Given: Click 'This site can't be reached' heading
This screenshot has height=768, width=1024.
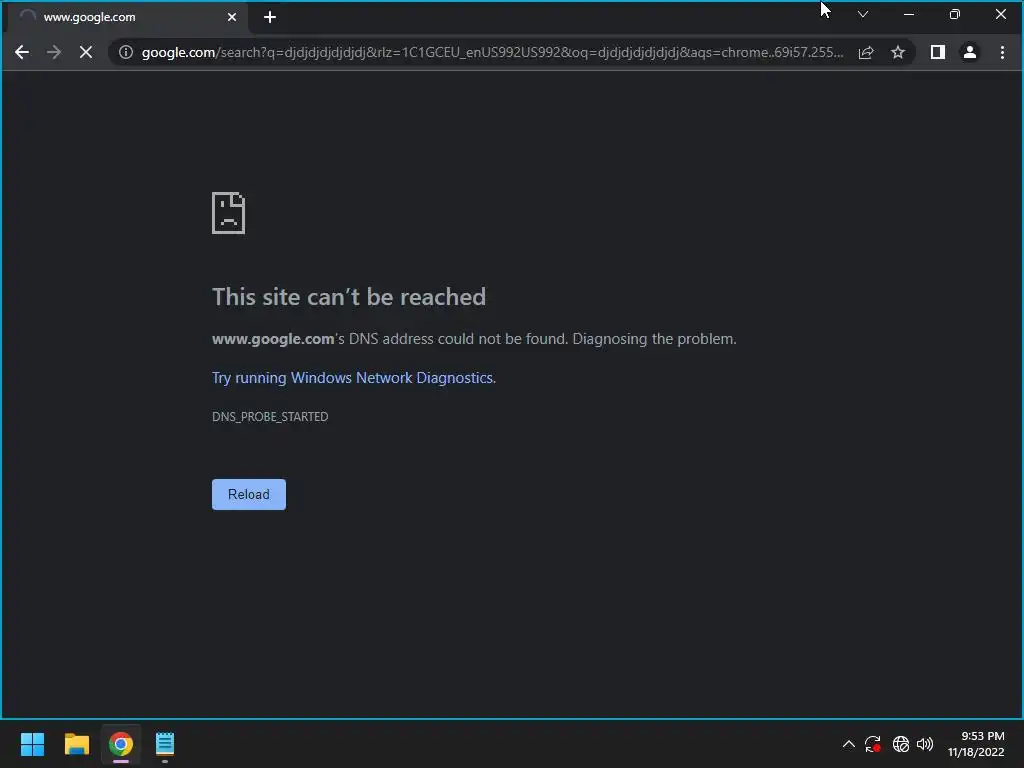Looking at the screenshot, I should (x=349, y=296).
